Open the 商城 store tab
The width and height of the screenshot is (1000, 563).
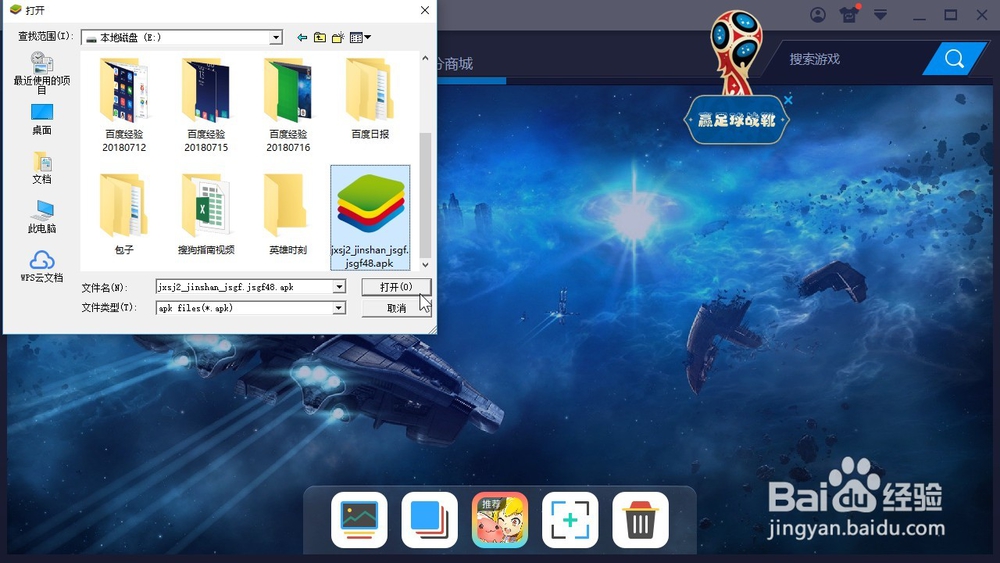[x=455, y=64]
